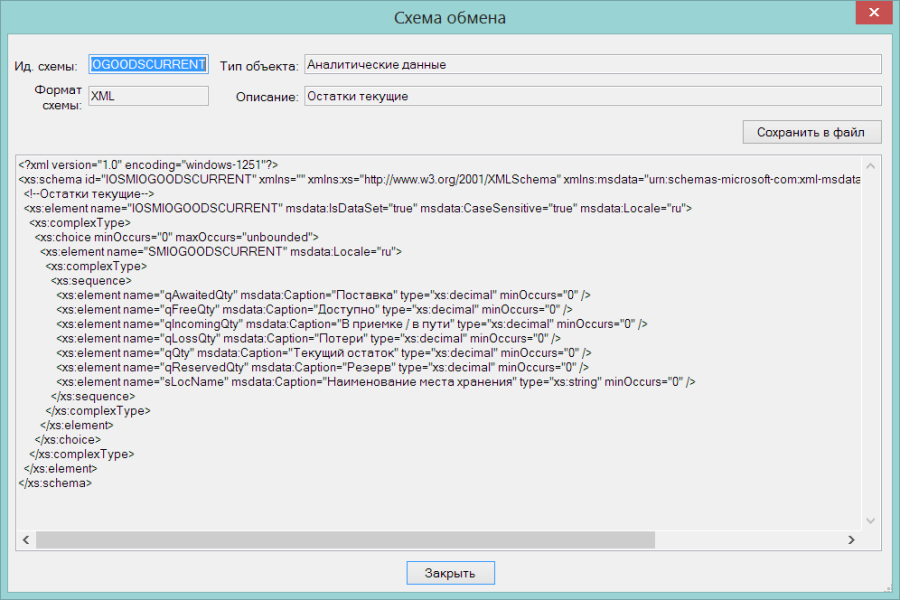Click the Формат схемы XML field
900x600 pixels.
(149, 96)
